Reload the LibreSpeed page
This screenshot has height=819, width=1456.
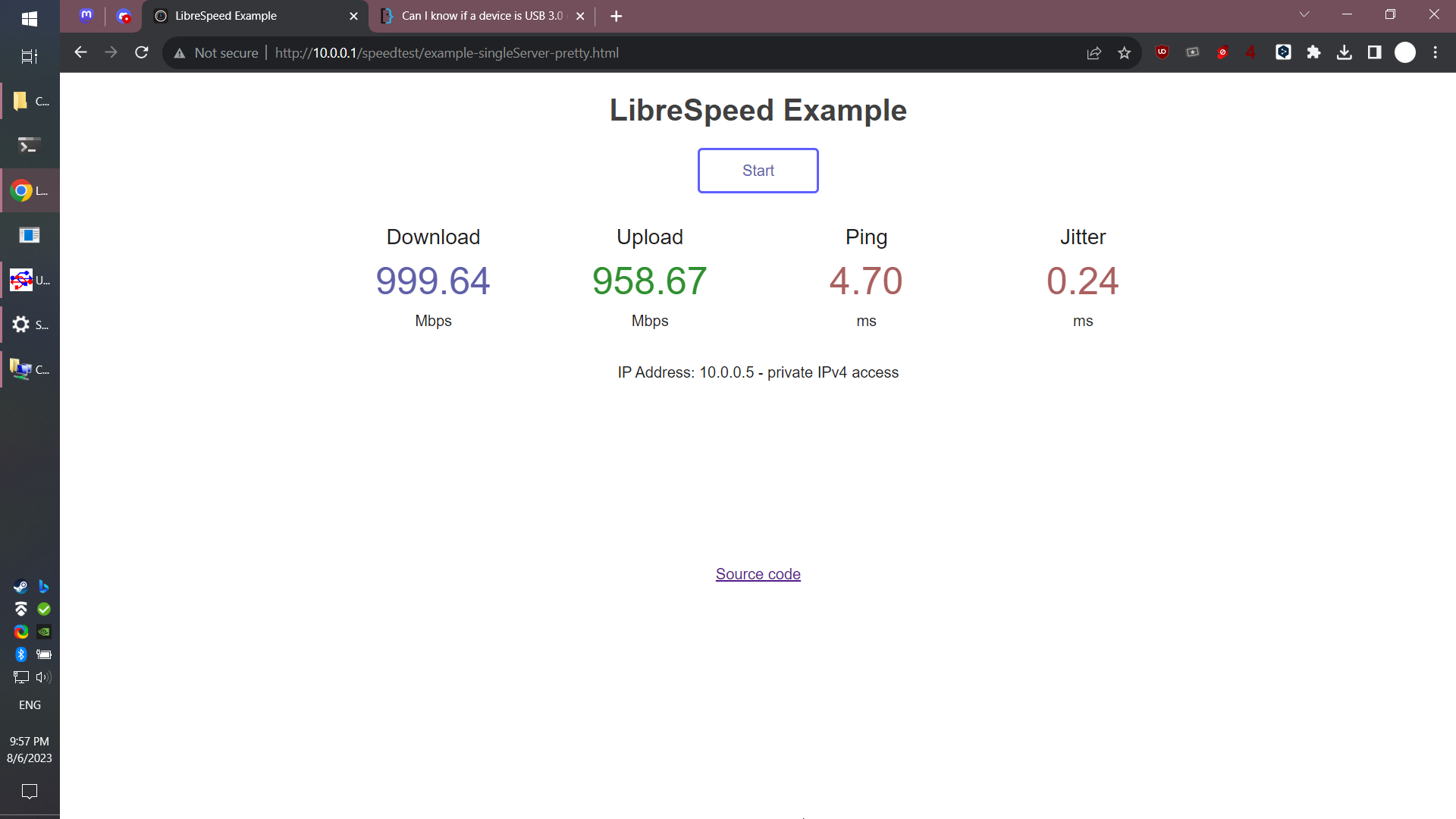click(x=141, y=52)
